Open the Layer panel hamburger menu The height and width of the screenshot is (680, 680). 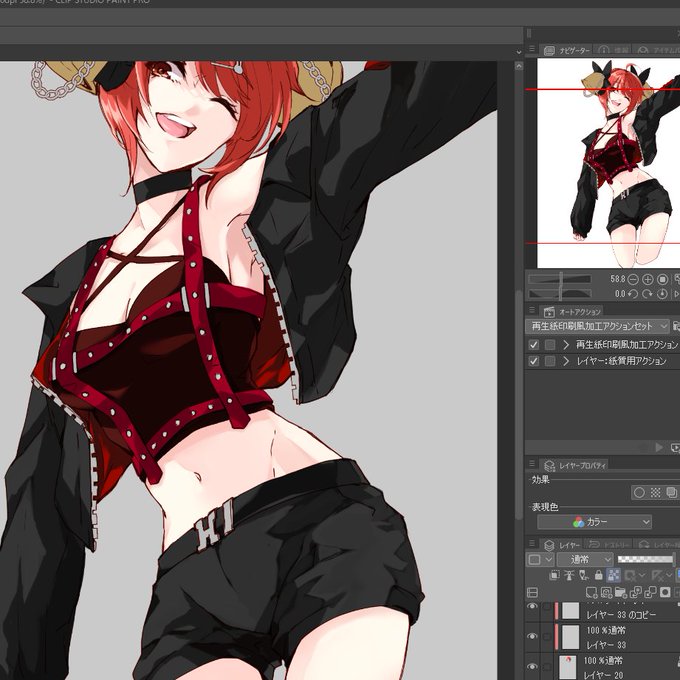tap(532, 544)
